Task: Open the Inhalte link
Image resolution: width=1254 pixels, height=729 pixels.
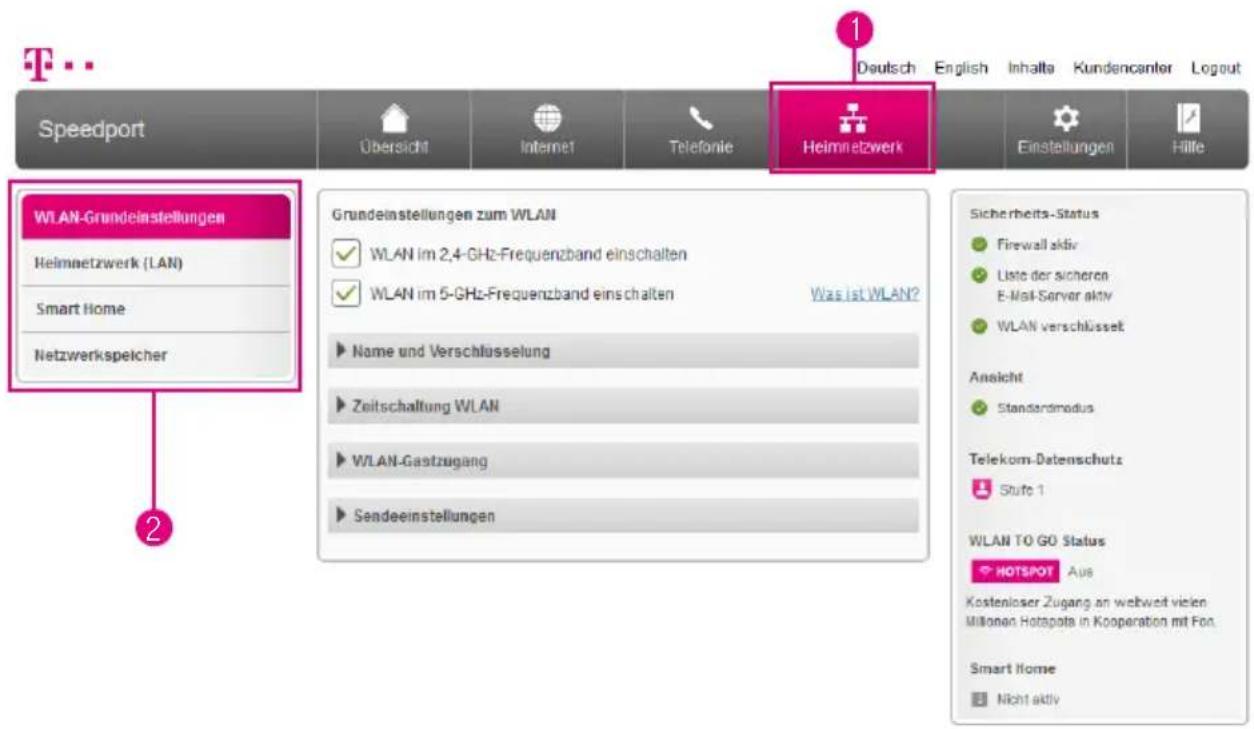Action: (x=1030, y=68)
